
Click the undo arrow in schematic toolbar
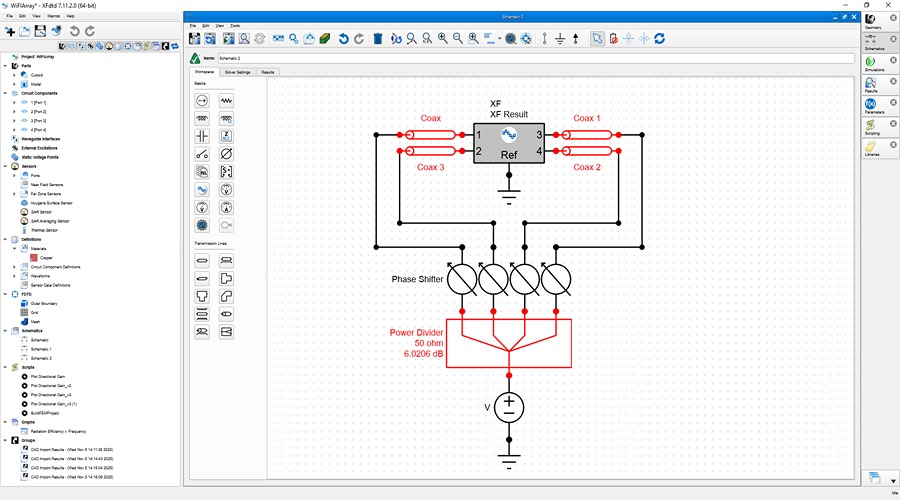pos(343,38)
